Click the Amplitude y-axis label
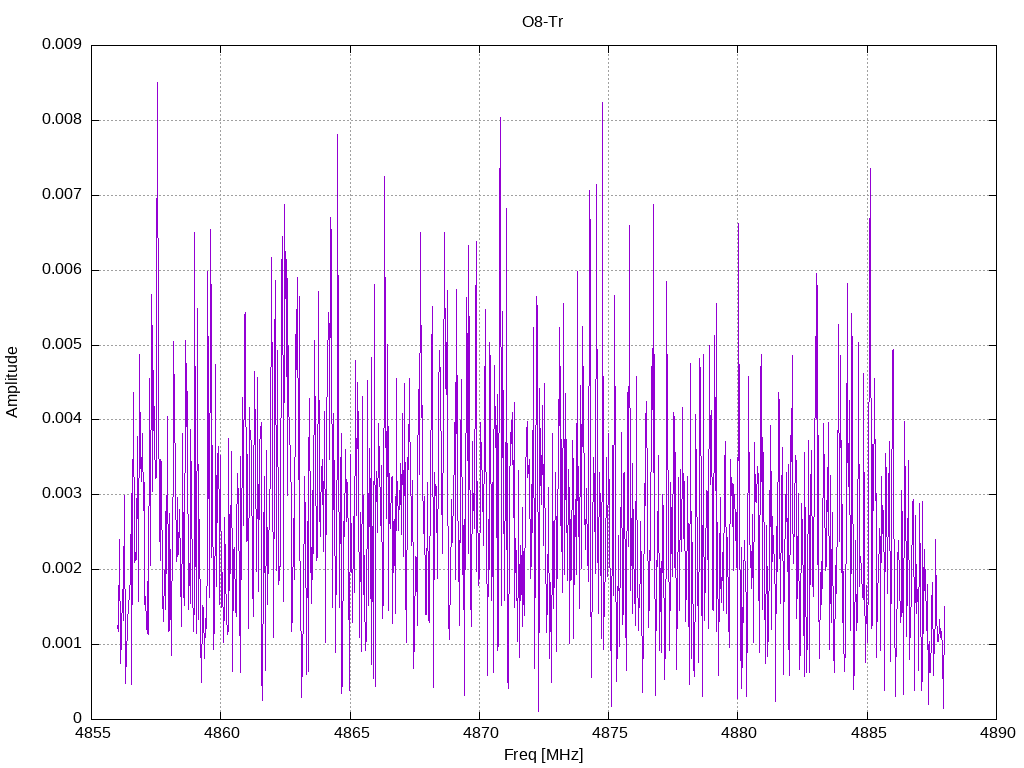Viewport: 1024px width, 768px height. (x=12, y=382)
